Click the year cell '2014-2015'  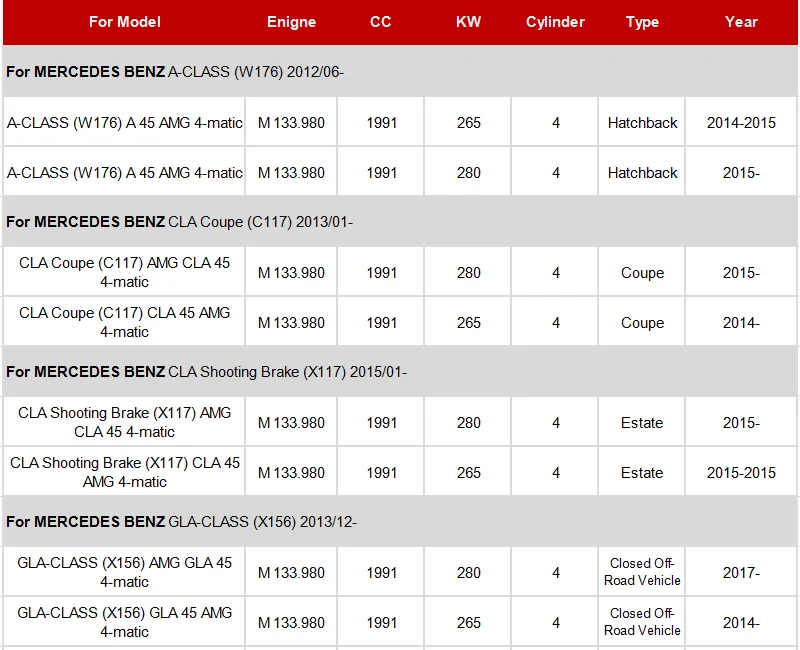pyautogui.click(x=741, y=122)
